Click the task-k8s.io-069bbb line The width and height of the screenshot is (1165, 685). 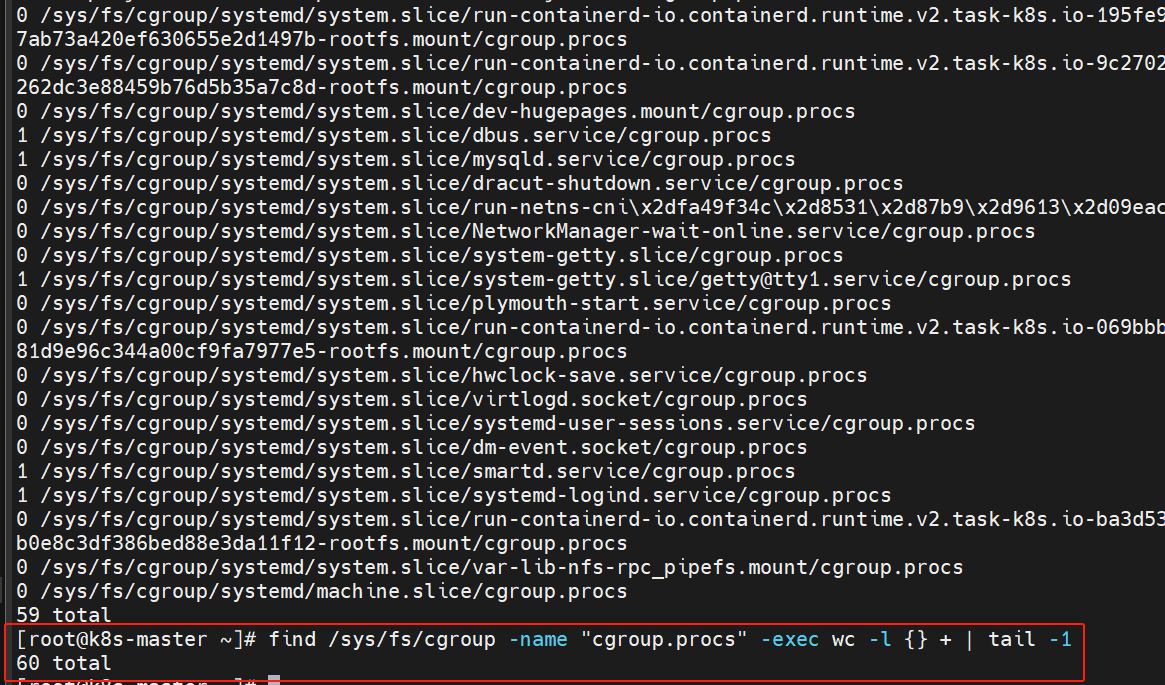pos(590,327)
